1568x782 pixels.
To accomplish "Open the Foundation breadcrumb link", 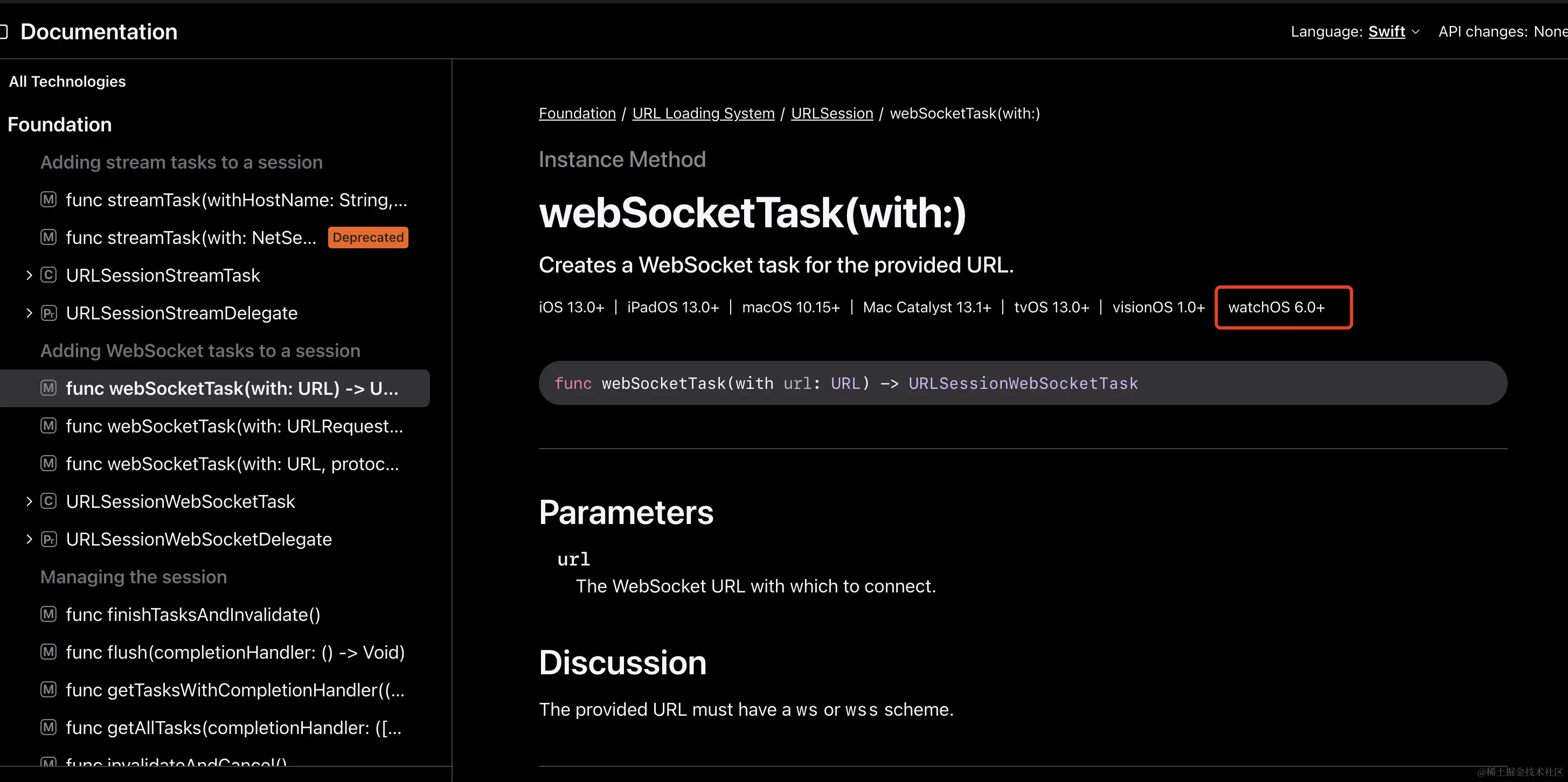I will [577, 113].
